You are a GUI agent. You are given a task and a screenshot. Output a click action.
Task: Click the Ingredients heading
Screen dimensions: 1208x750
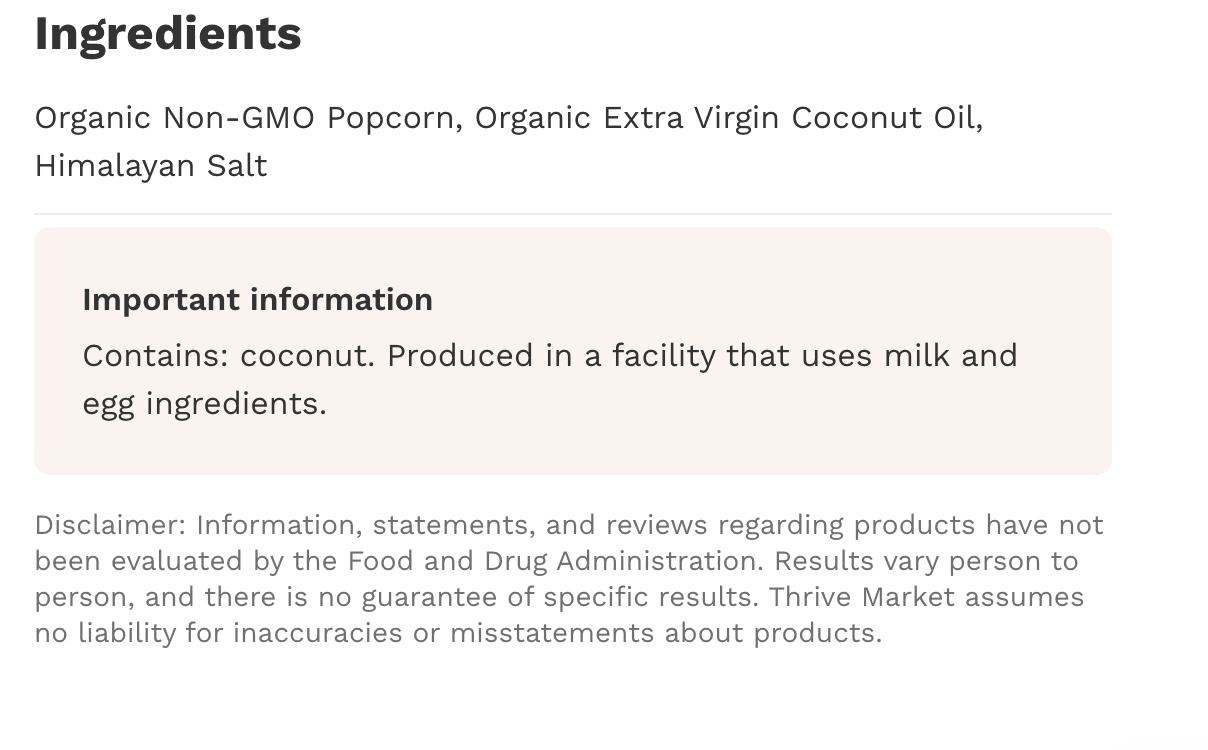pos(168,34)
